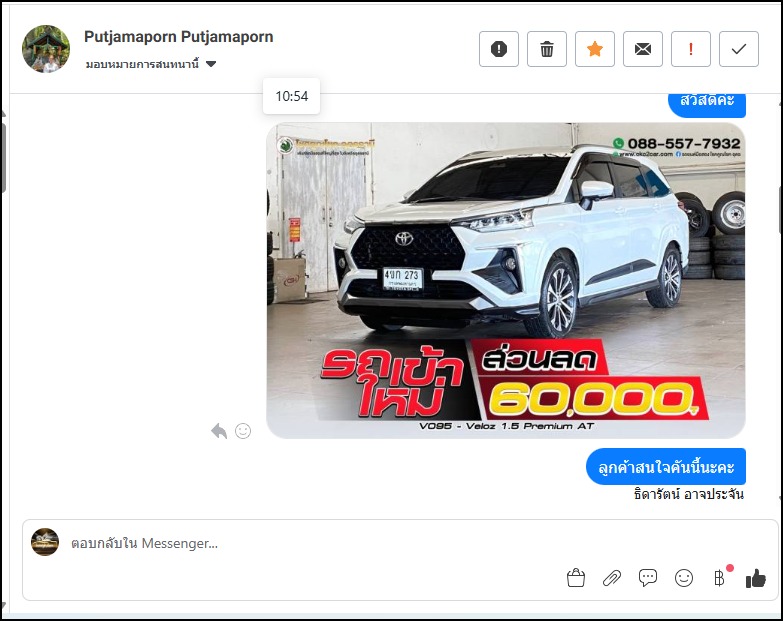Flag conversation with red exclamation icon

691,49
